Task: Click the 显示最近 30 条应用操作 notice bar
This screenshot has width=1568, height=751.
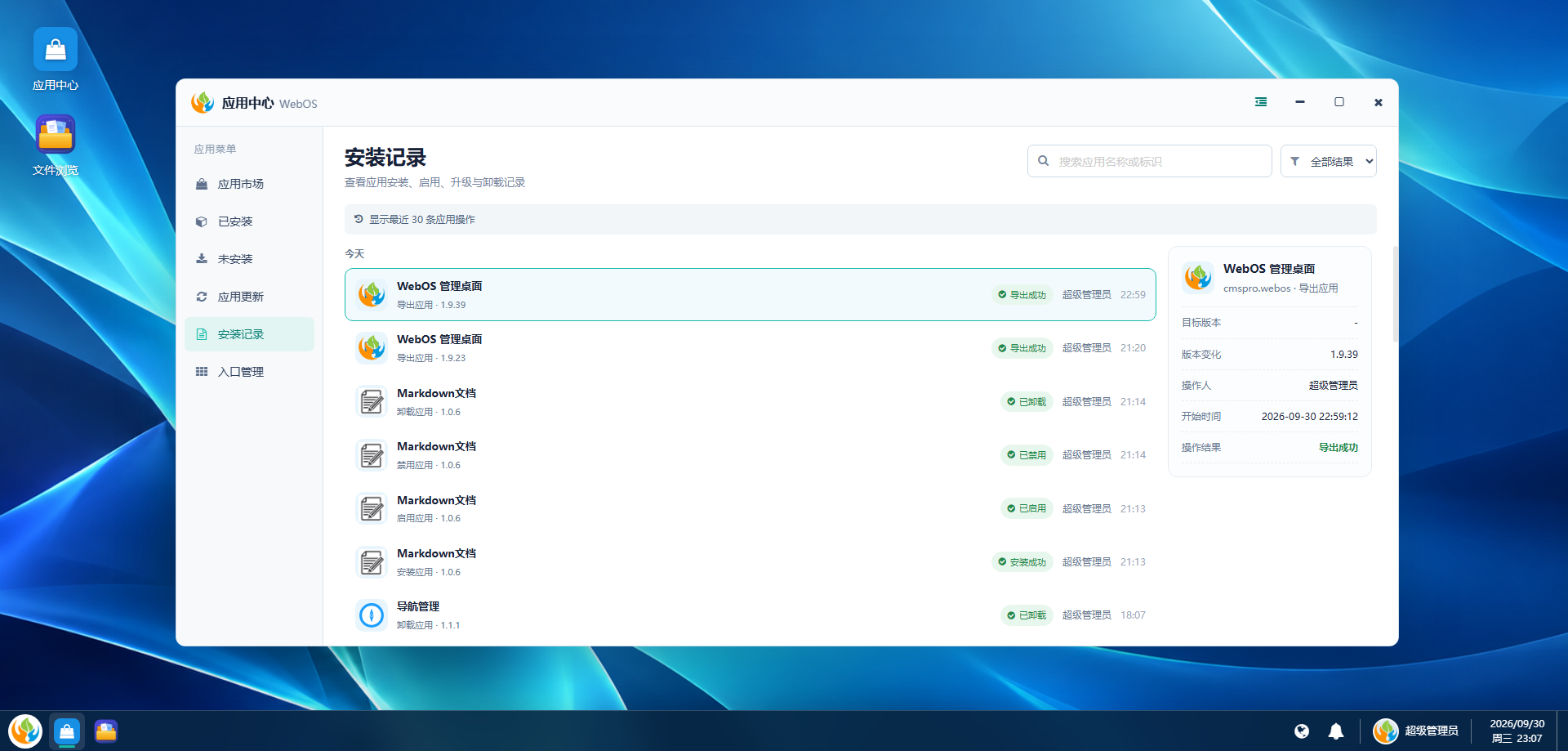Action: [861, 219]
